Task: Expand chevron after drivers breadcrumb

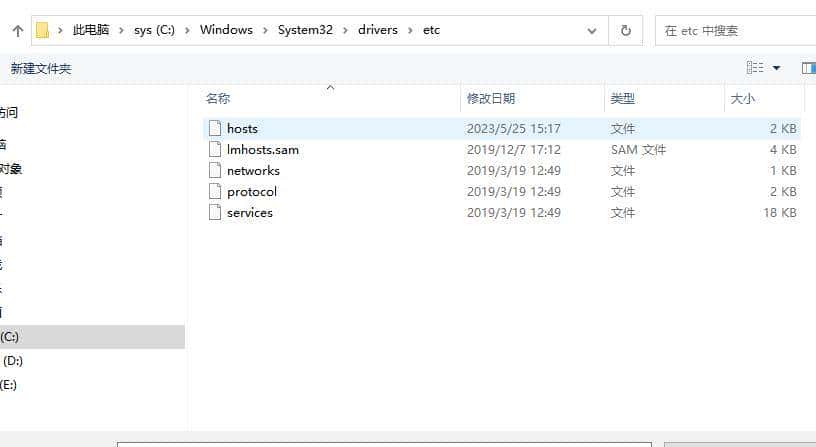Action: (410, 31)
